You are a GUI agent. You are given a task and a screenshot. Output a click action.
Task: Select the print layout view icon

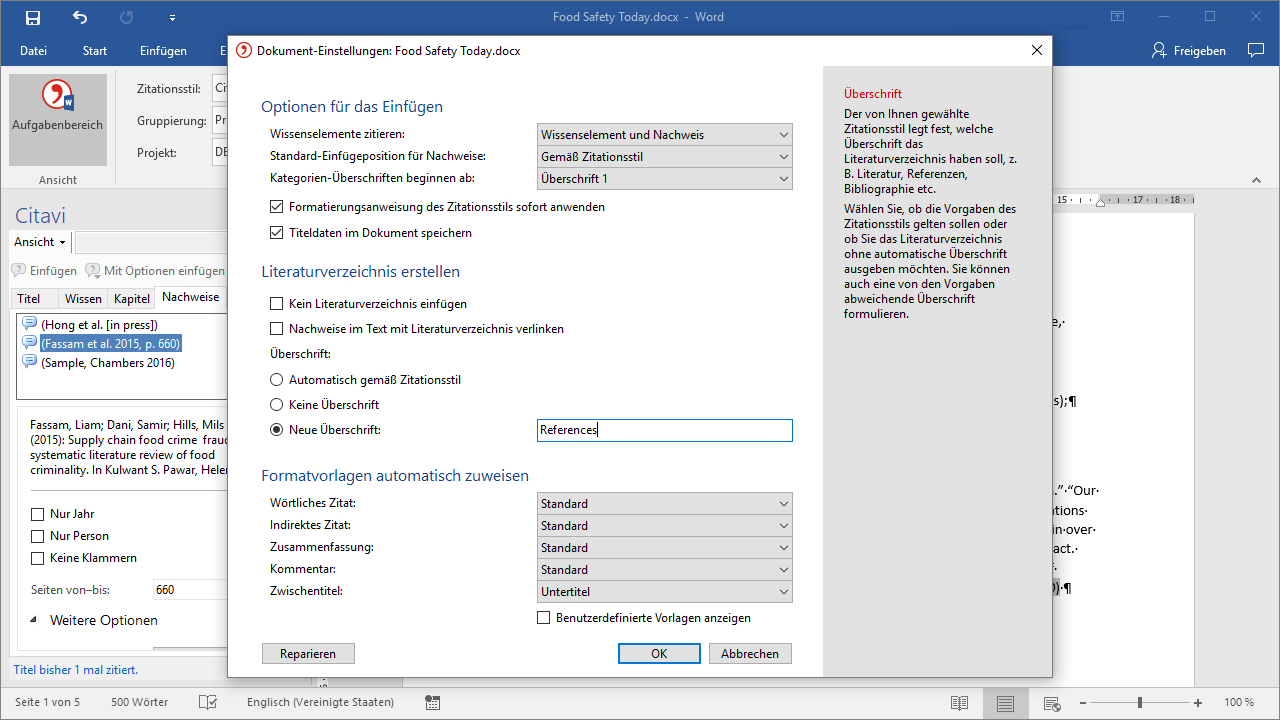[x=1005, y=703]
